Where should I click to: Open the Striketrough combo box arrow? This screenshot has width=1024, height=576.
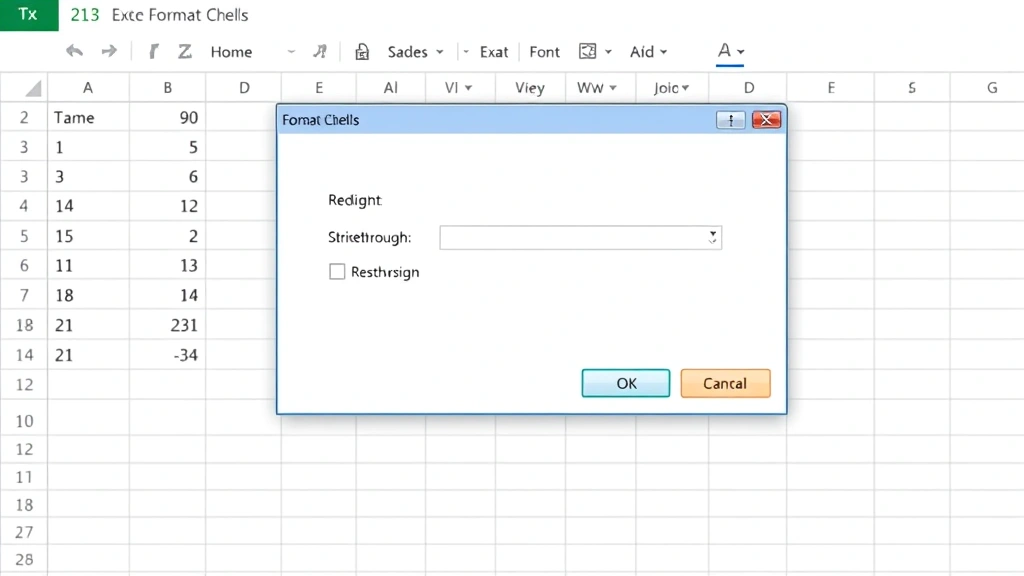712,237
